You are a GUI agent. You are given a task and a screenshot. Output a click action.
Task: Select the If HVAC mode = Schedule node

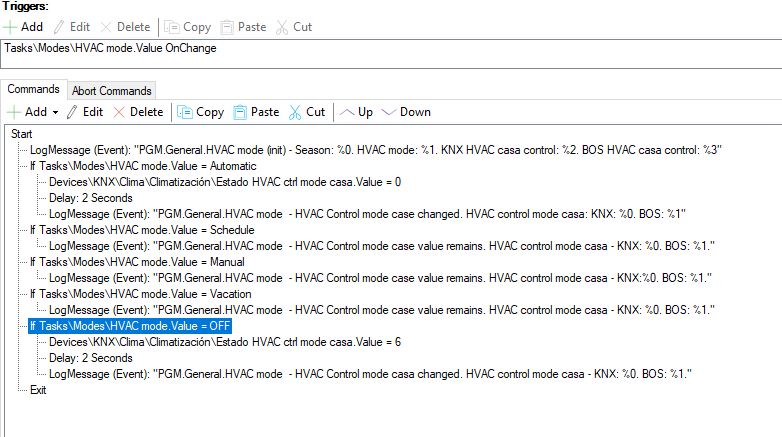pyautogui.click(x=141, y=230)
